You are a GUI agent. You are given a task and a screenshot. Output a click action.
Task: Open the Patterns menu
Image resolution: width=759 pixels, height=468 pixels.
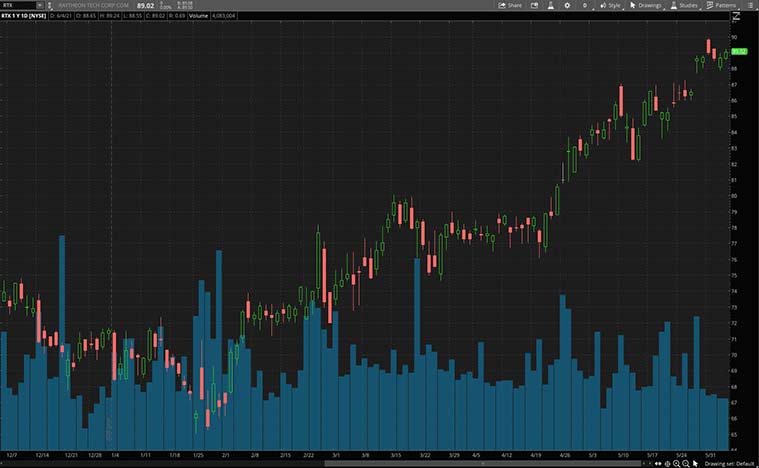721,5
